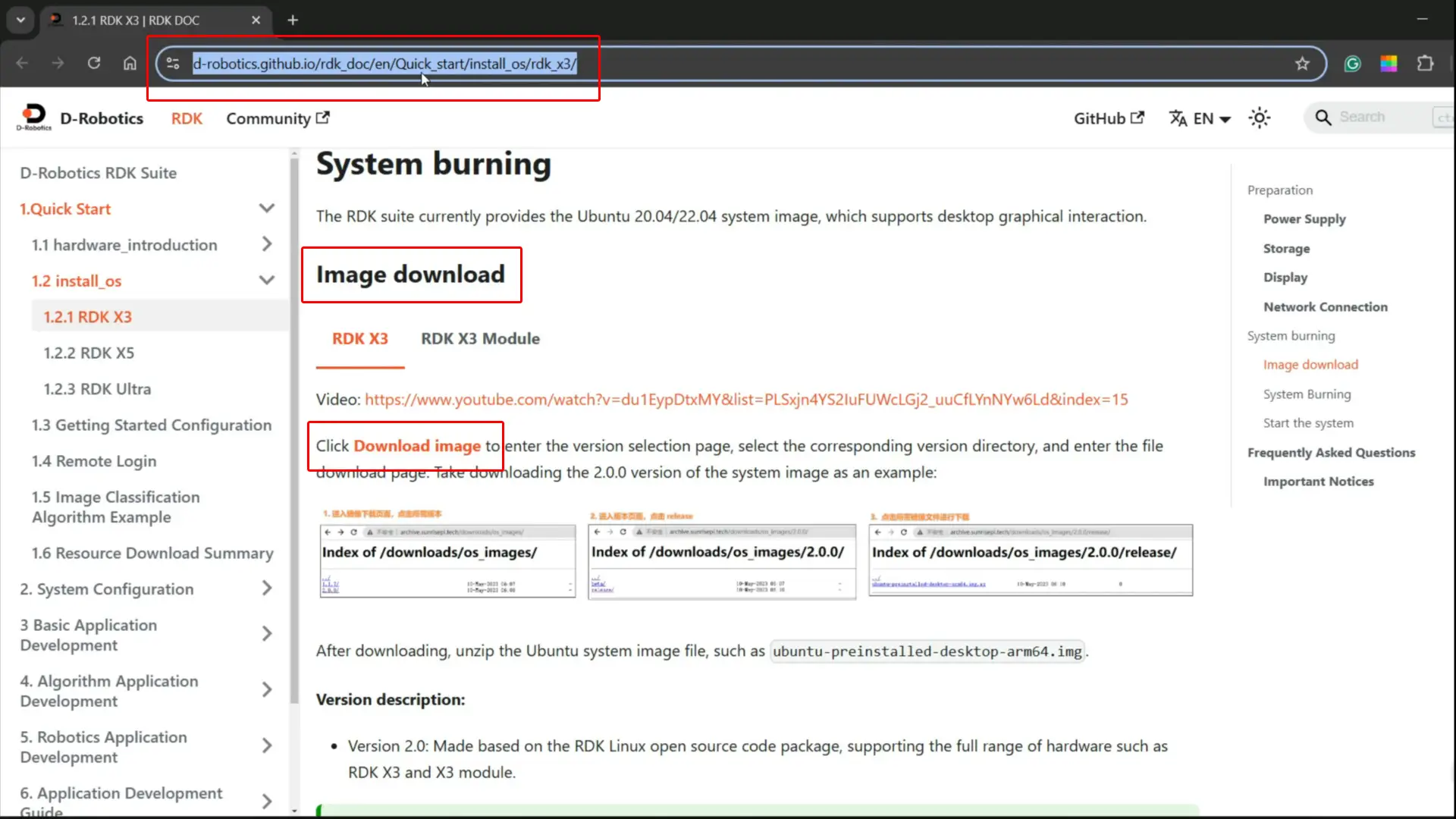Jump to Frequently Asked Questions

point(1331,453)
